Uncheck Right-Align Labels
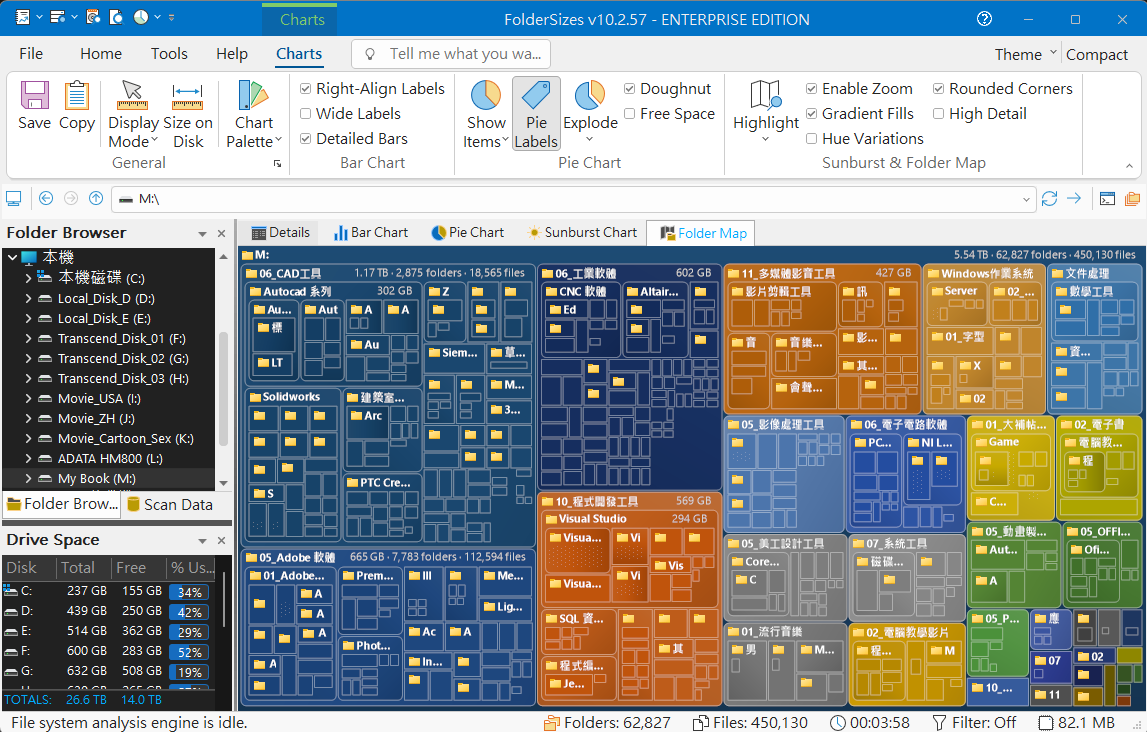The width and height of the screenshot is (1147, 732). pos(306,88)
